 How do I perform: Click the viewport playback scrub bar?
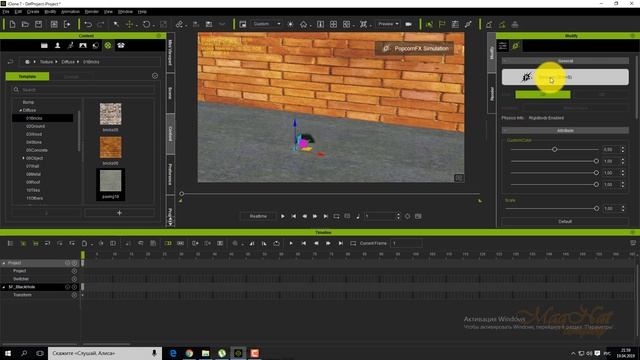[331, 193]
